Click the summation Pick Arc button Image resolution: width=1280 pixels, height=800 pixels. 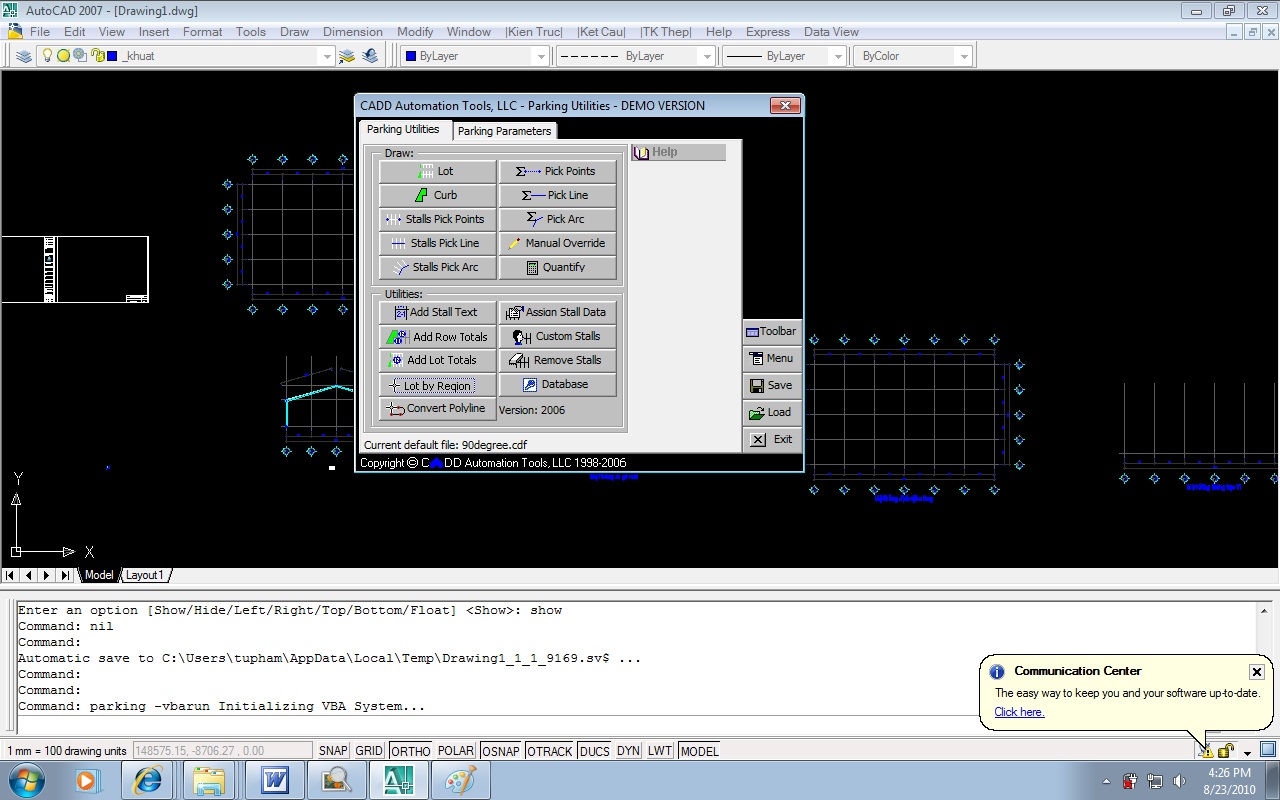(x=557, y=219)
